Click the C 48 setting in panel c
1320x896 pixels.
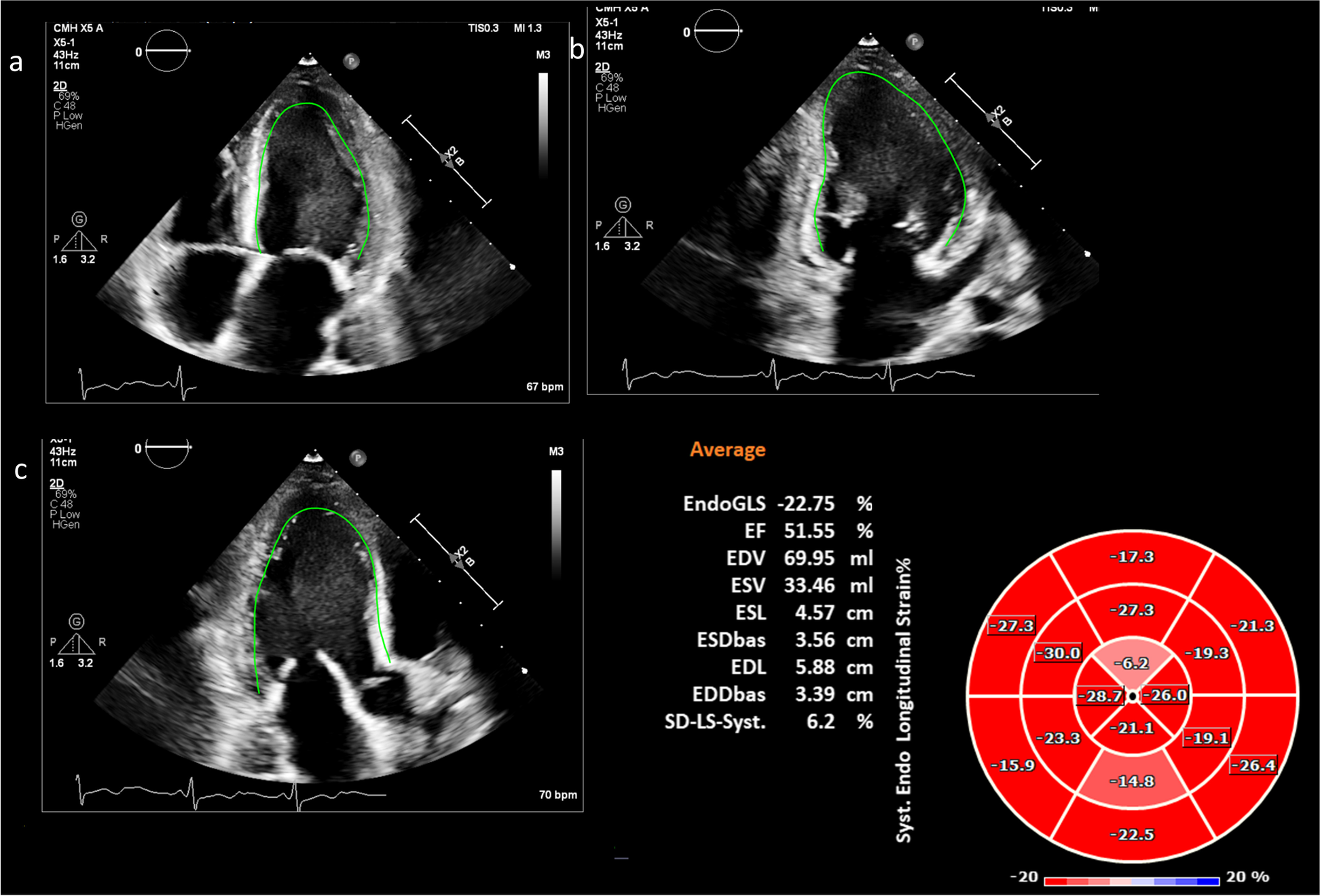pos(61,504)
